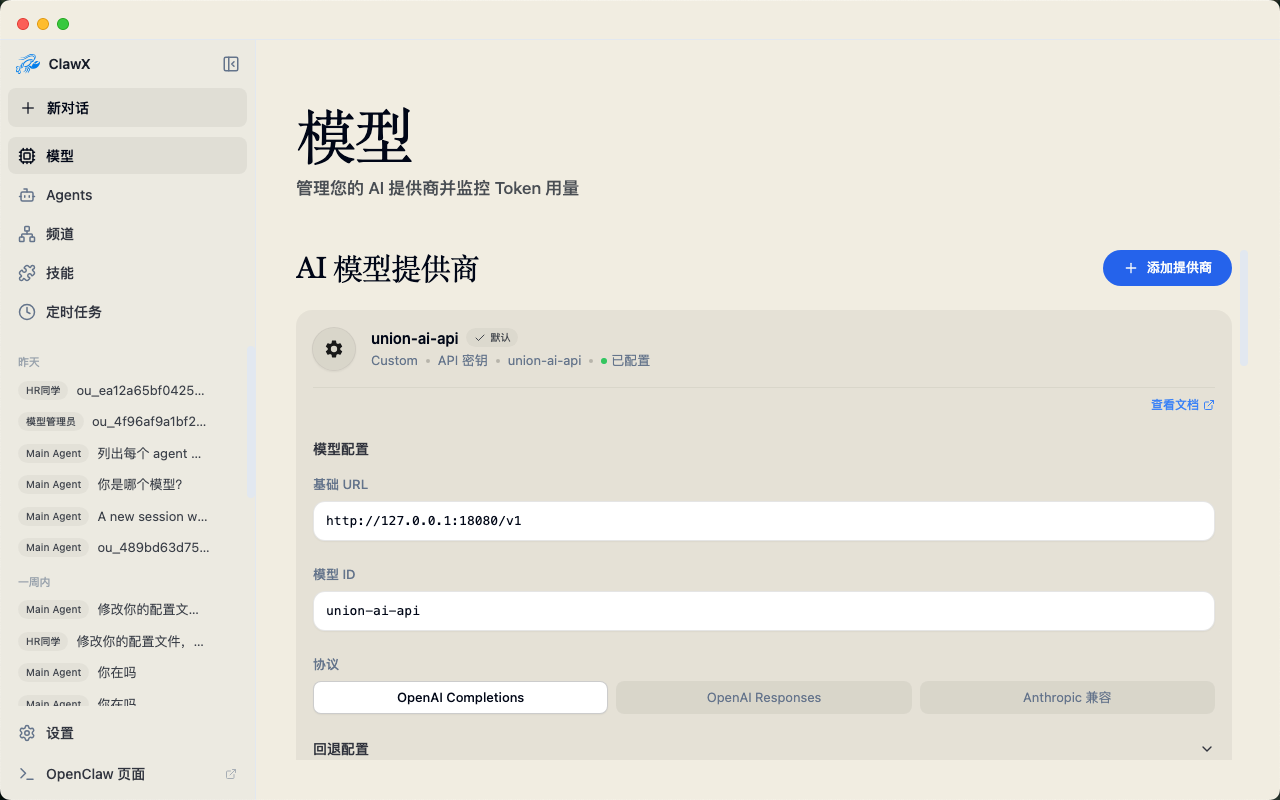The width and height of the screenshot is (1280, 800).
Task: Click the gear icon beside 设置
Action: [x=27, y=733]
